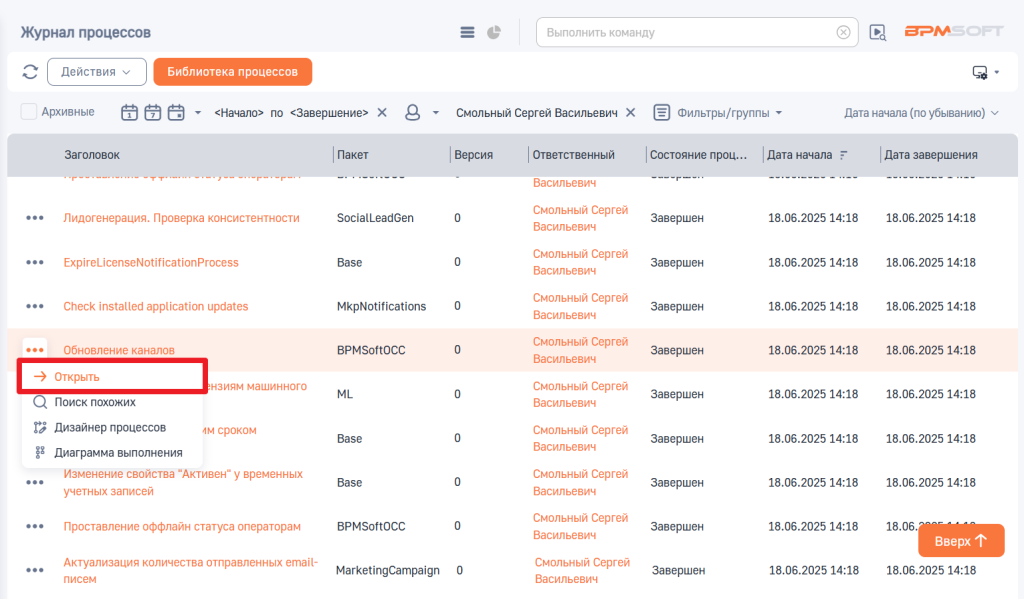Screen dimensions: 1024x599
Task: Choose Открыть in the context menu
Action: [x=112, y=377]
